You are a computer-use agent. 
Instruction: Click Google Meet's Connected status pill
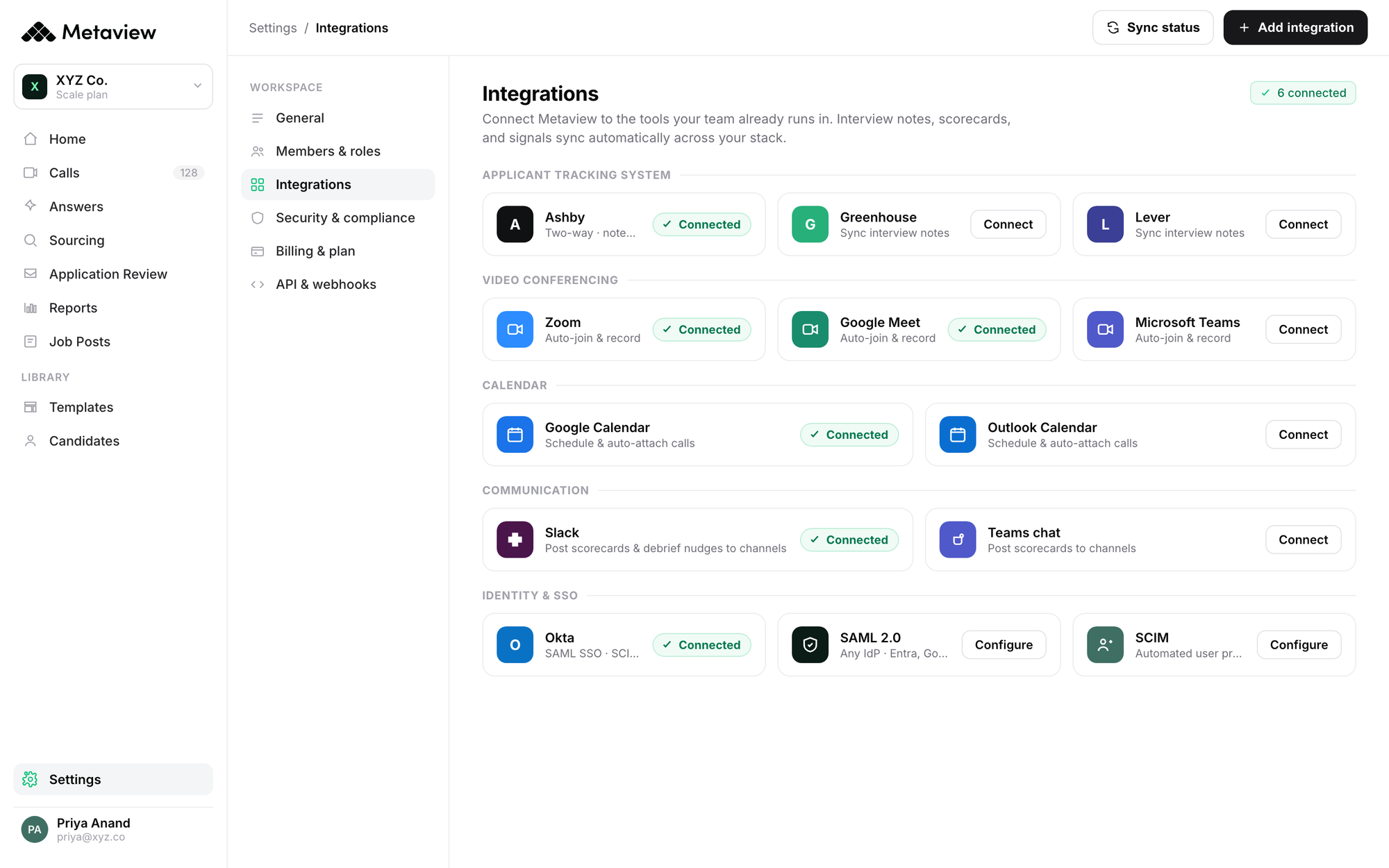click(997, 329)
